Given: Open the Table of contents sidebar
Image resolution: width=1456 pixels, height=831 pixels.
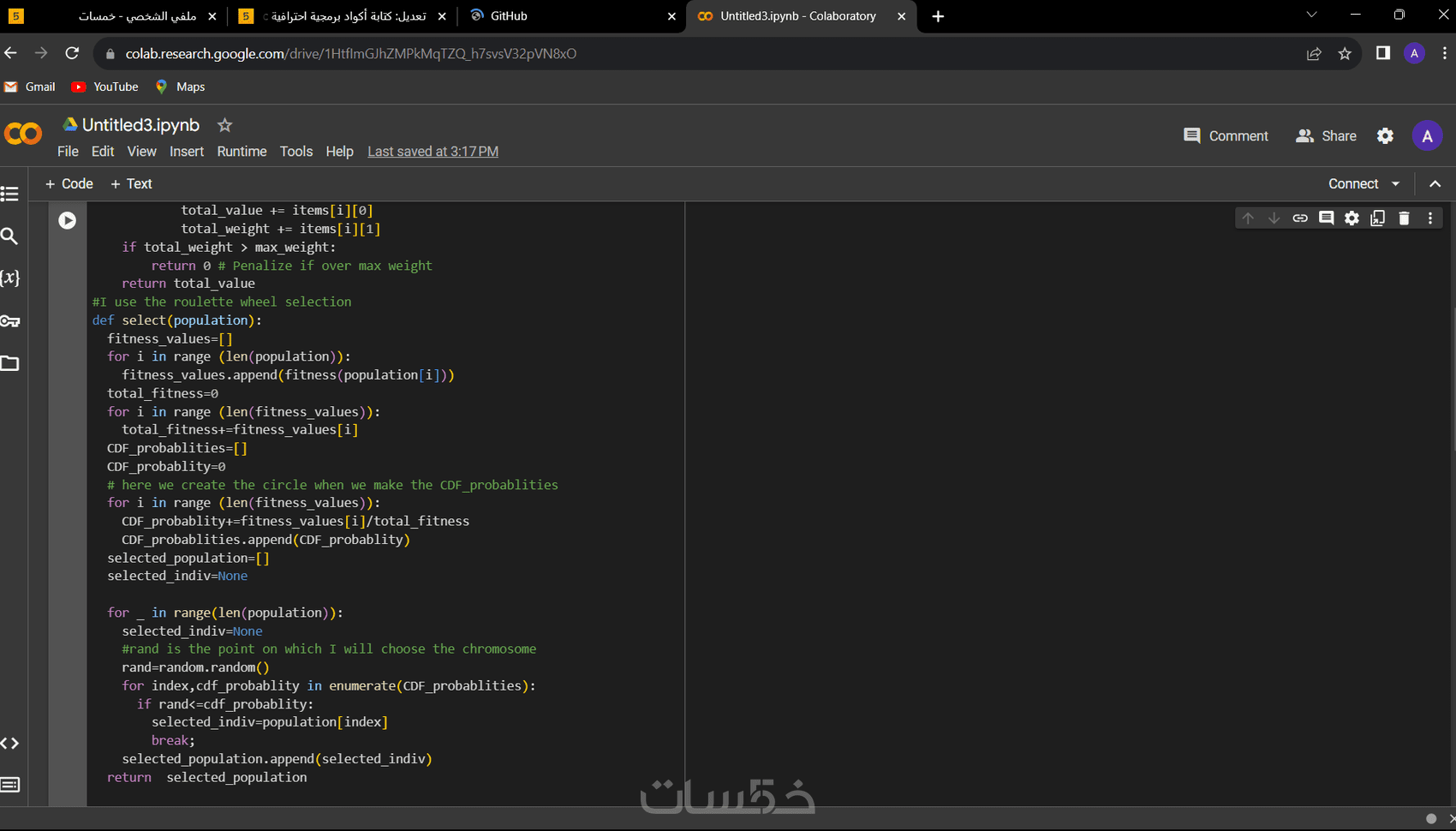Looking at the screenshot, I should pyautogui.click(x=10, y=194).
